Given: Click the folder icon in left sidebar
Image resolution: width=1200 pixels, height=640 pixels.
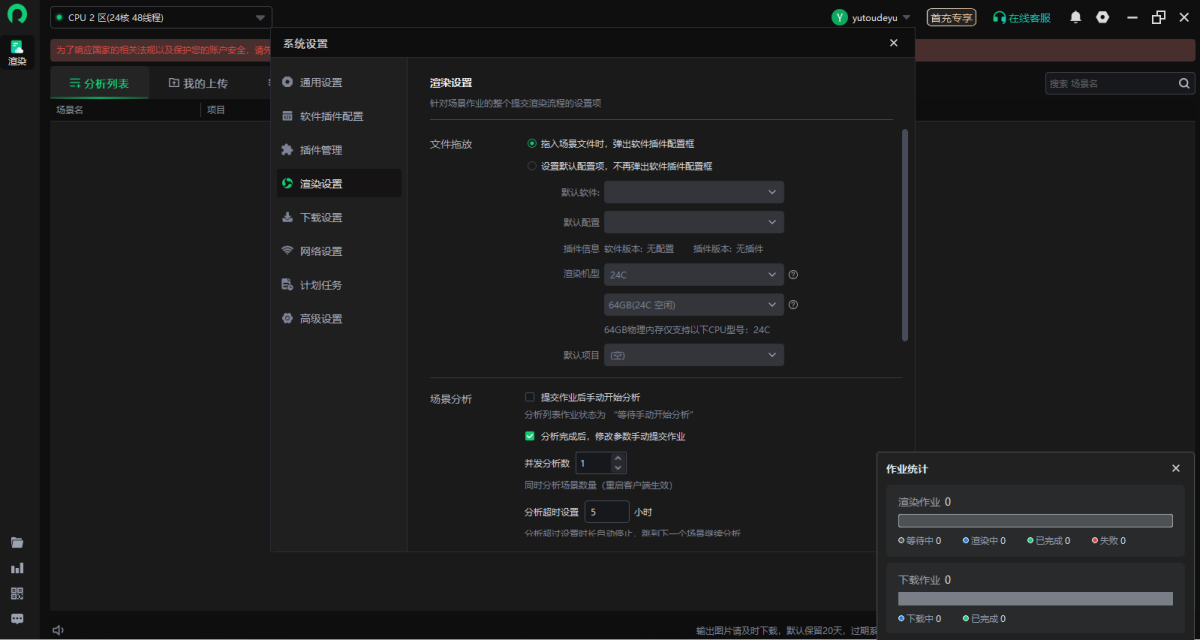Looking at the screenshot, I should [17, 543].
